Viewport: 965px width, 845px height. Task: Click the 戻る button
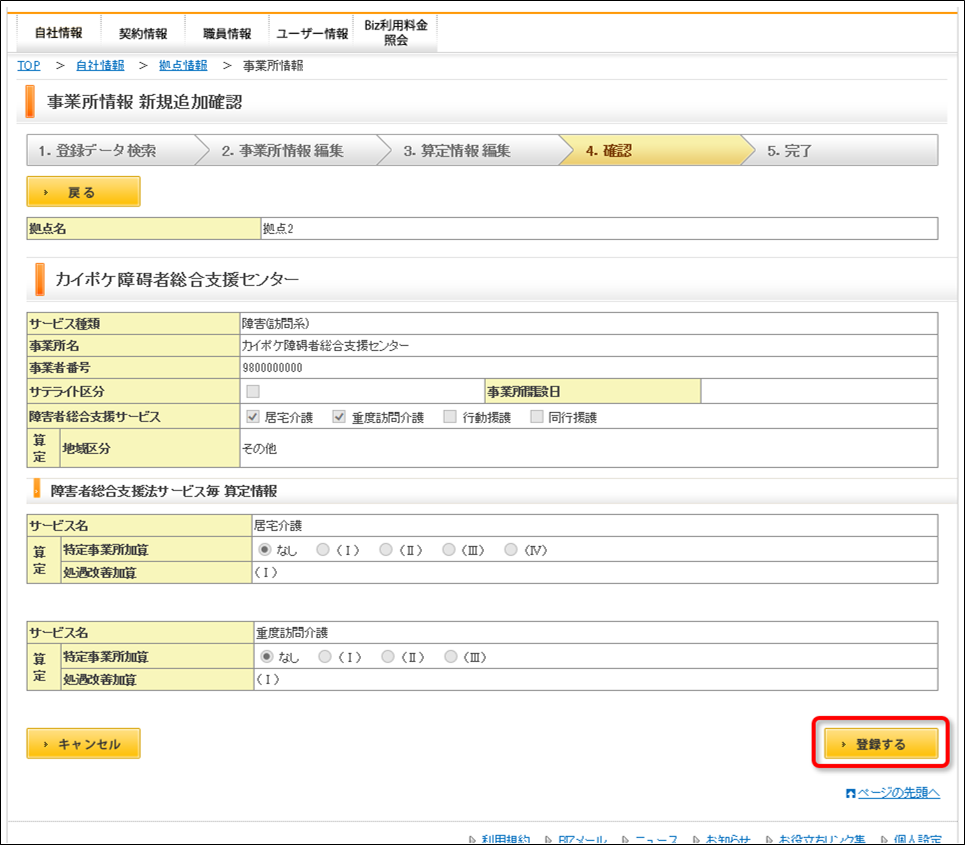point(84,192)
